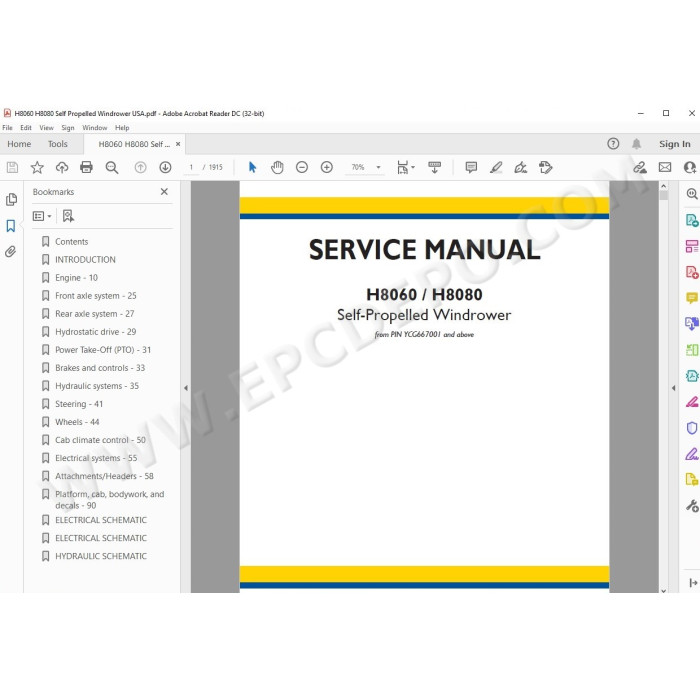Viewport: 700px width, 700px height.
Task: Collapse left navigation pane arrow
Action: pos(186,388)
